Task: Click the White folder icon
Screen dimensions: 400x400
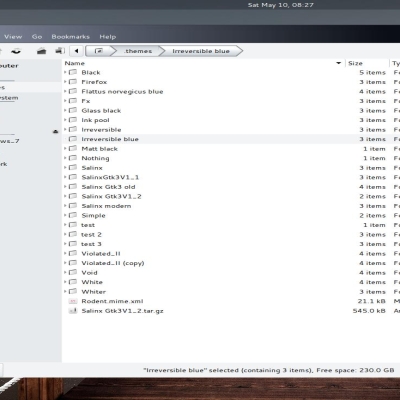Action: click(x=73, y=282)
